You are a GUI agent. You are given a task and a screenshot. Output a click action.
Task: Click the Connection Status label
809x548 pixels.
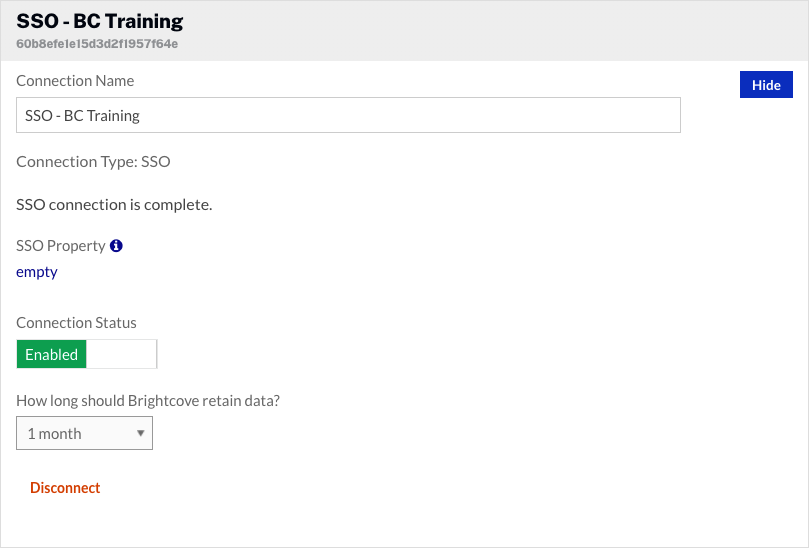click(76, 323)
